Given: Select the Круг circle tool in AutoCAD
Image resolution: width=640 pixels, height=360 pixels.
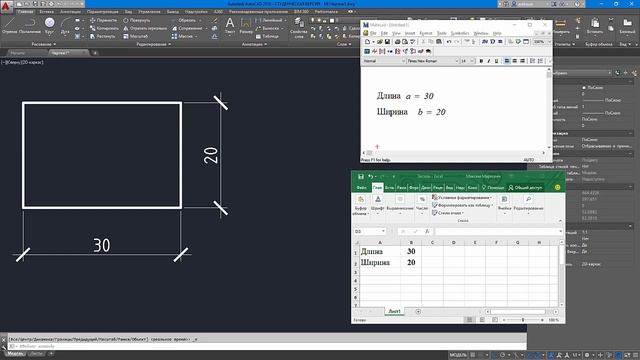Looking at the screenshot, I should point(49,25).
